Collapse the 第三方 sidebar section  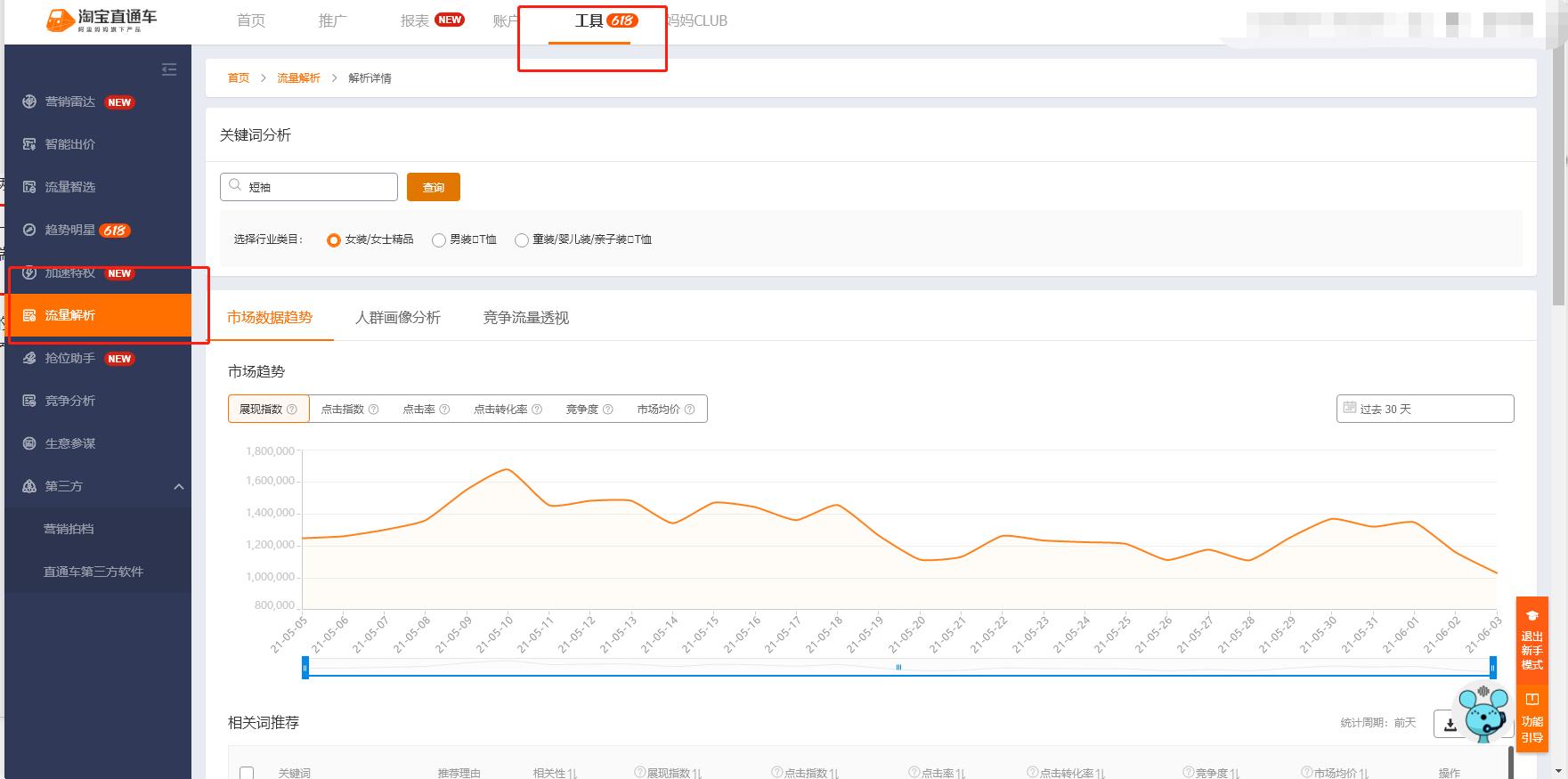pos(179,486)
